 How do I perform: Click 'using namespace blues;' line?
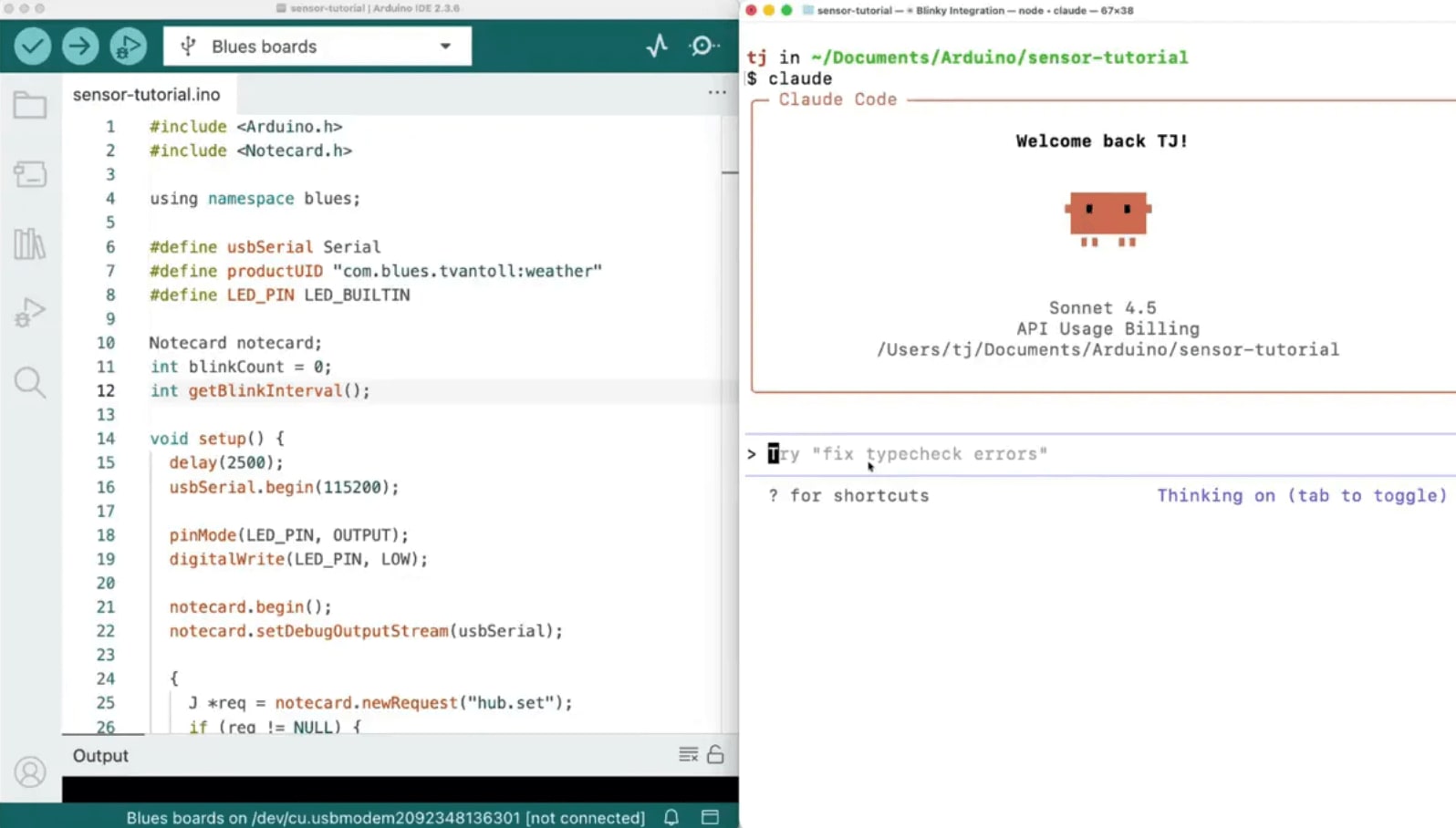click(255, 198)
